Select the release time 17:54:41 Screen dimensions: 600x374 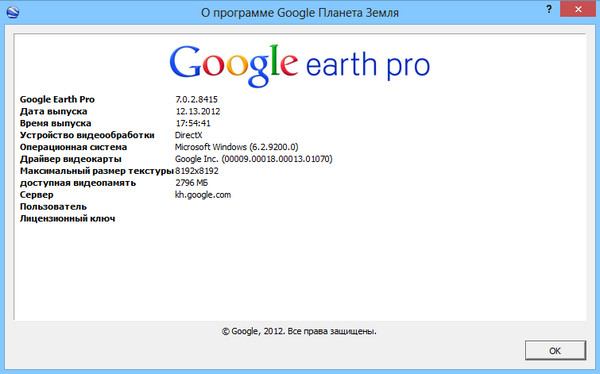(193, 123)
